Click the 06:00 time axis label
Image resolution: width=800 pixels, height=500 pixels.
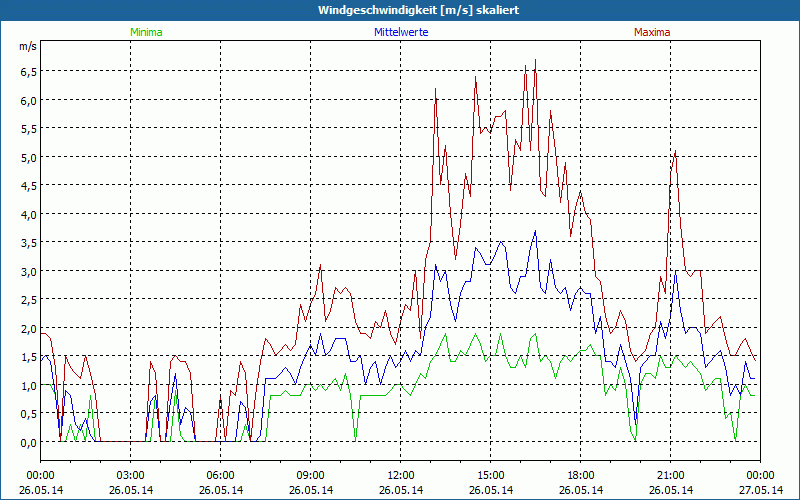tap(220, 476)
